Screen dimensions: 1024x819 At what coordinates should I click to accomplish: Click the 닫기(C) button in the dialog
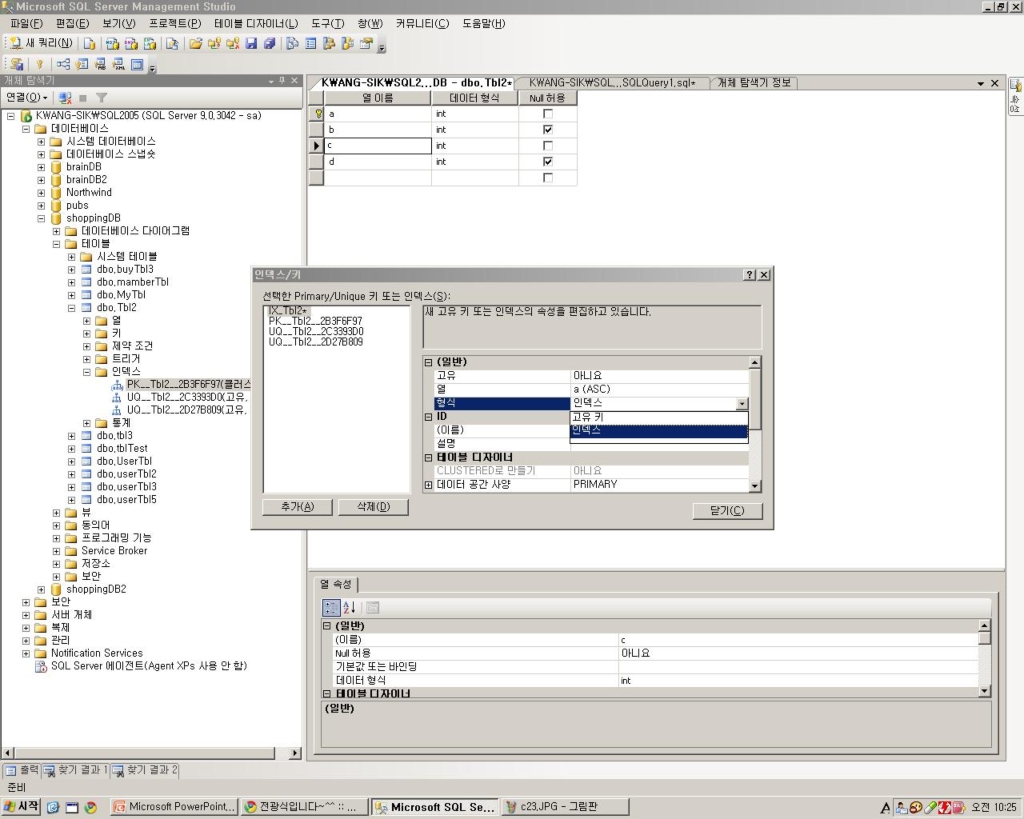(727, 511)
